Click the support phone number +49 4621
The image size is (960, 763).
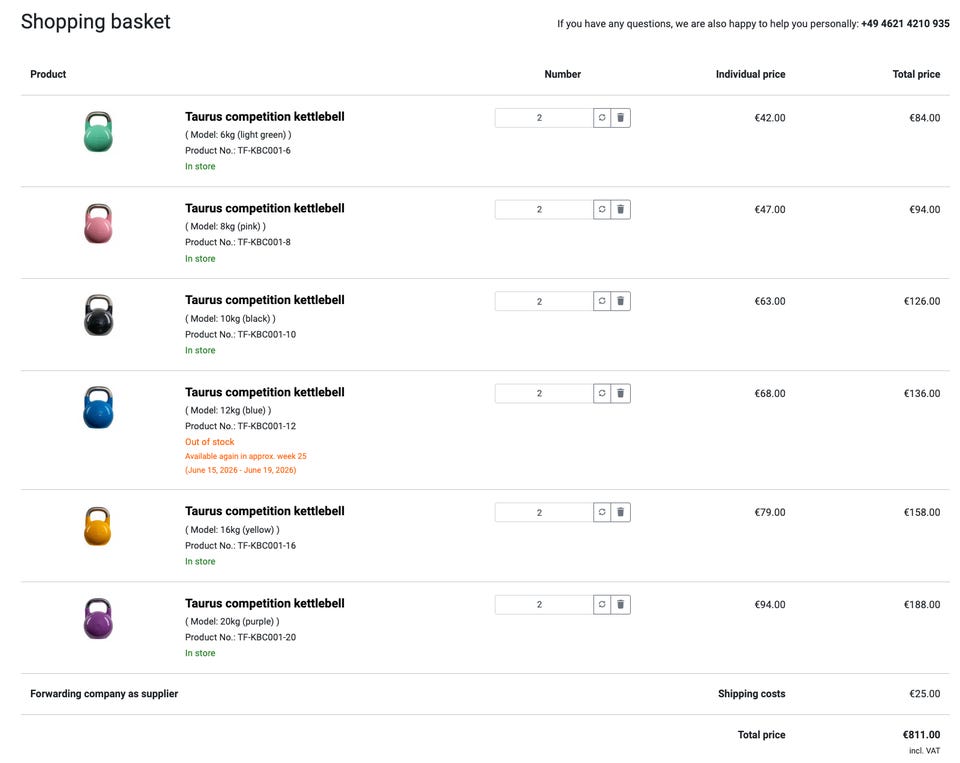904,24
